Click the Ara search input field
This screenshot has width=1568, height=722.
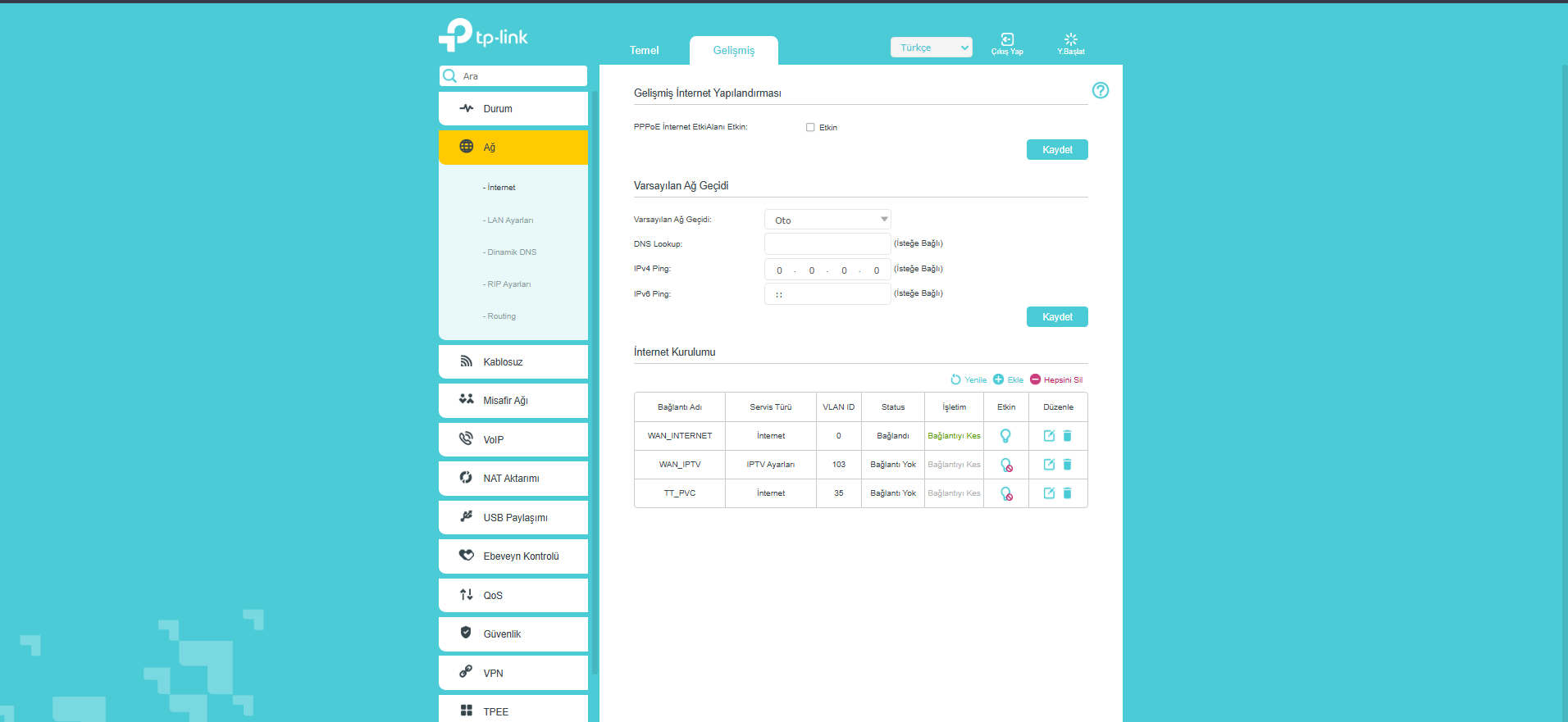tap(513, 76)
